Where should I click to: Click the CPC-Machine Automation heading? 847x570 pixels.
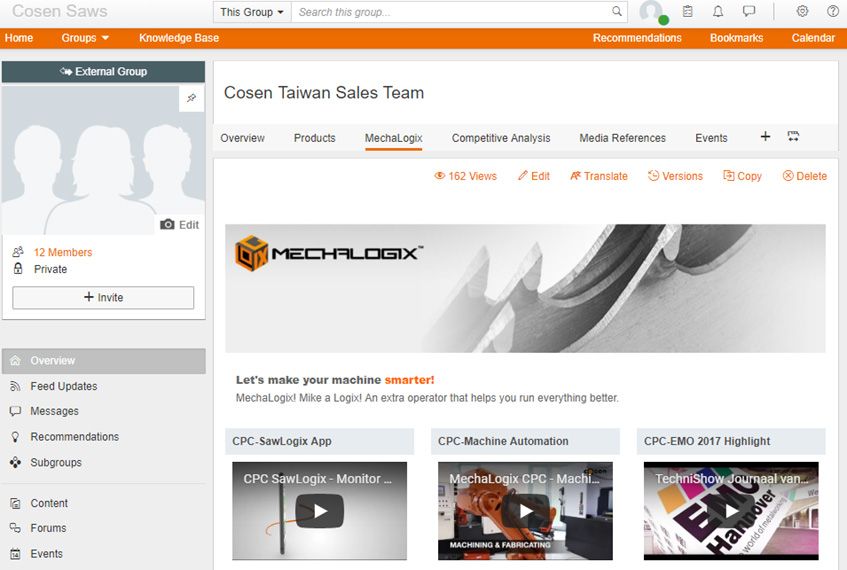coord(503,441)
